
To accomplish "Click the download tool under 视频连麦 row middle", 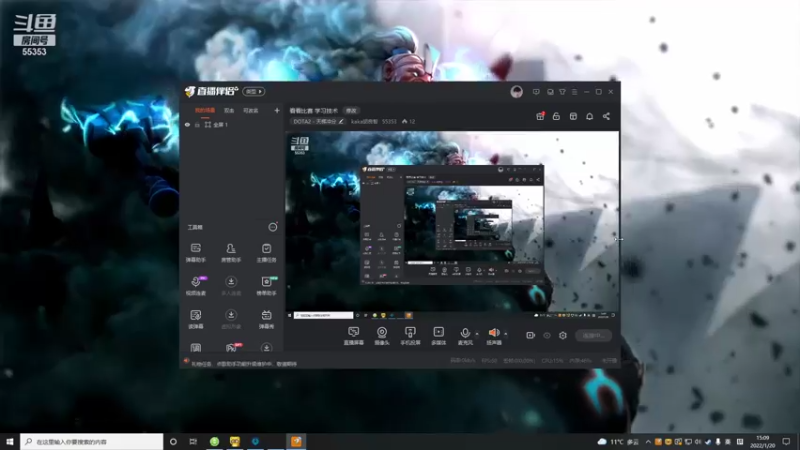I will (x=231, y=286).
